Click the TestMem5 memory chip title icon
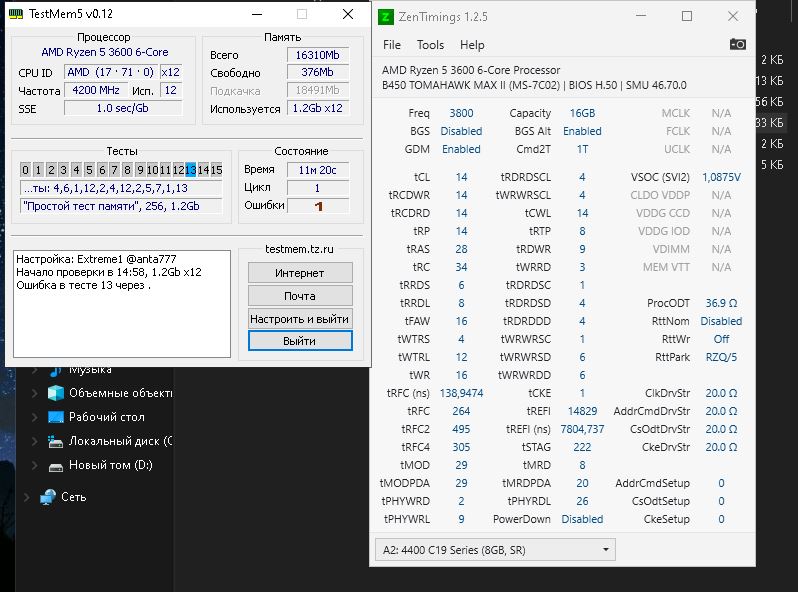Screen dimensions: 798x592 pyautogui.click(x=16, y=14)
